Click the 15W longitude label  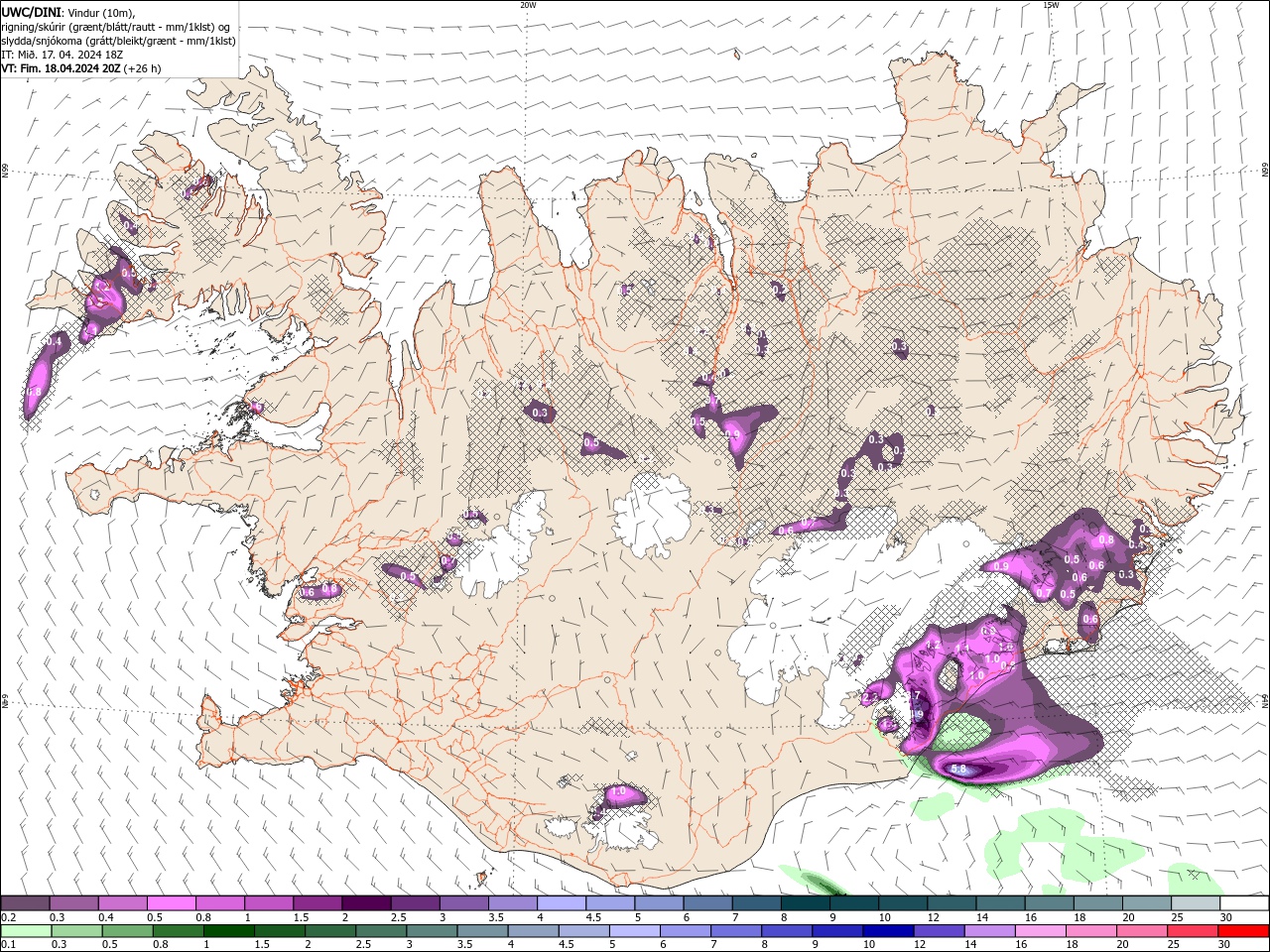pyautogui.click(x=1051, y=5)
